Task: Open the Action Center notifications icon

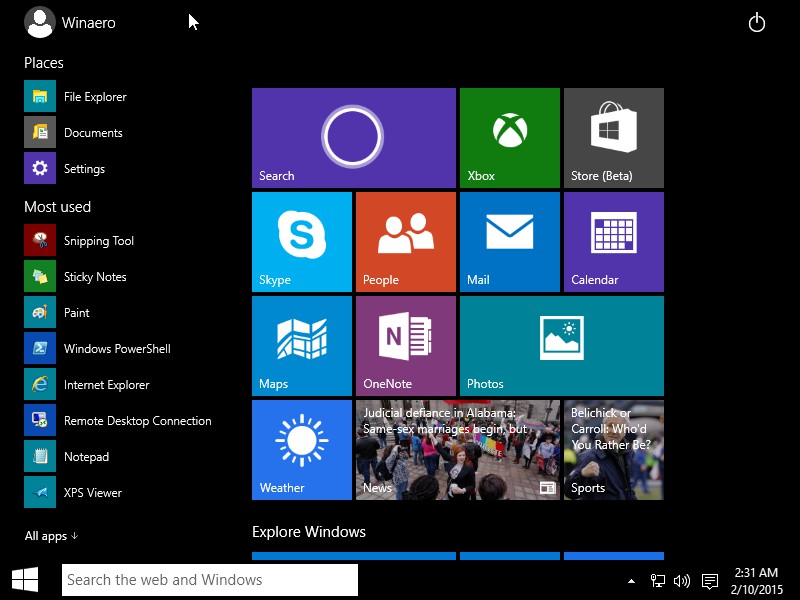Action: 710,581
